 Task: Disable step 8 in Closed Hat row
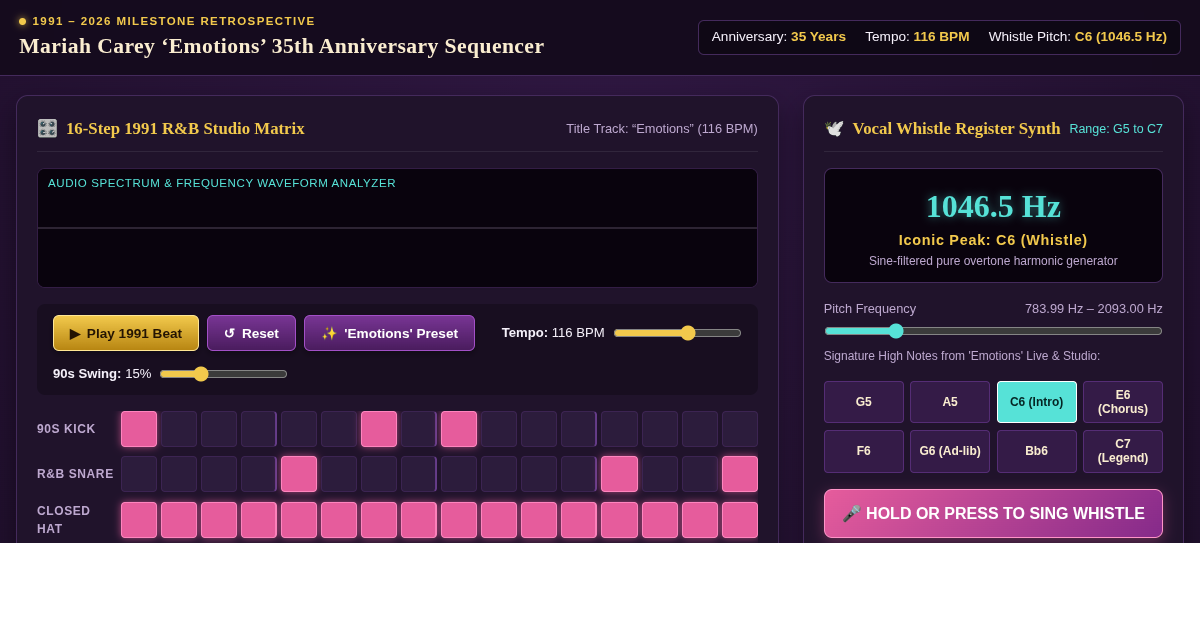[419, 520]
